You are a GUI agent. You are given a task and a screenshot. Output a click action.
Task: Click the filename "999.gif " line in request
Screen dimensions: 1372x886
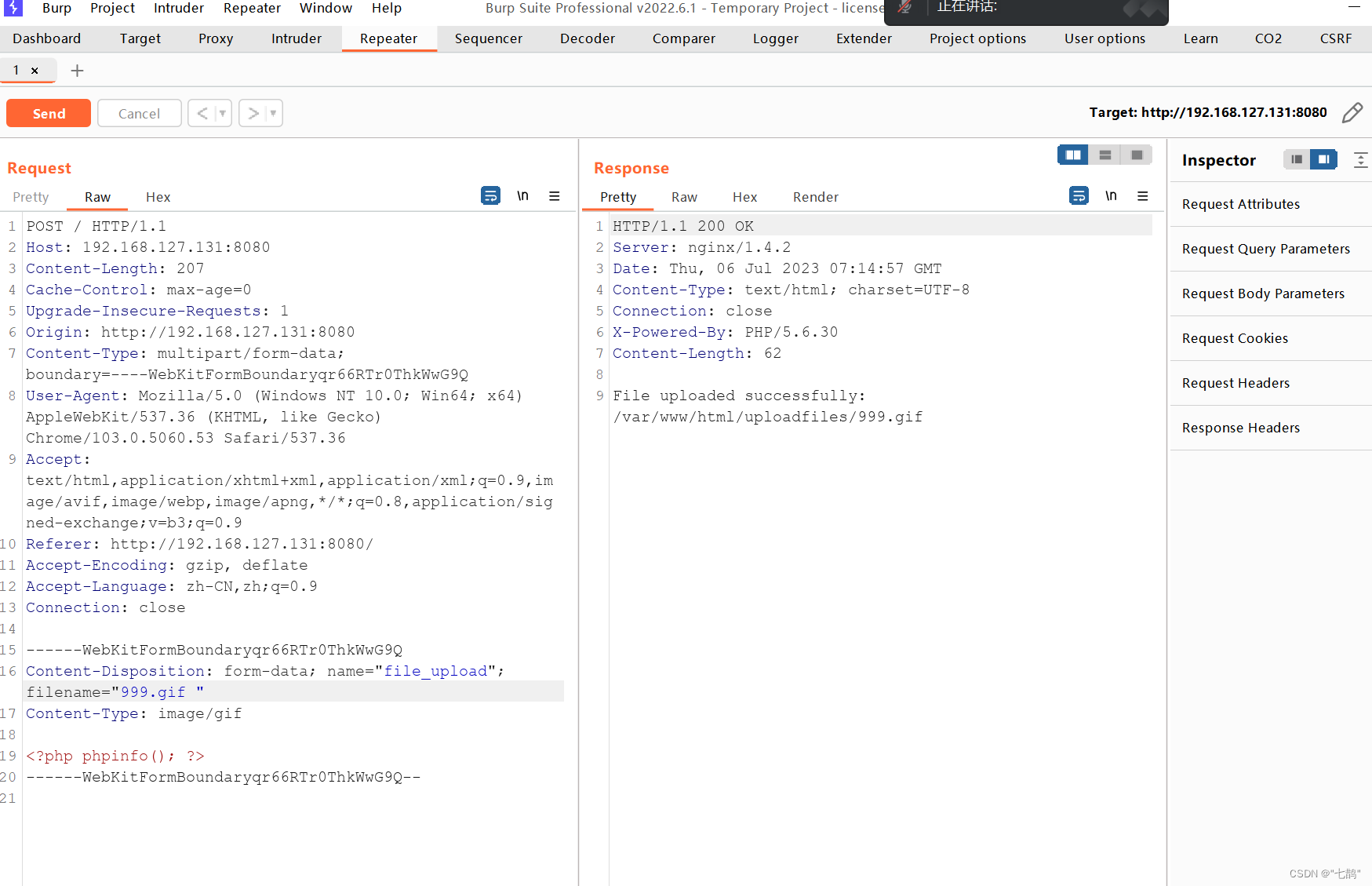click(x=293, y=691)
